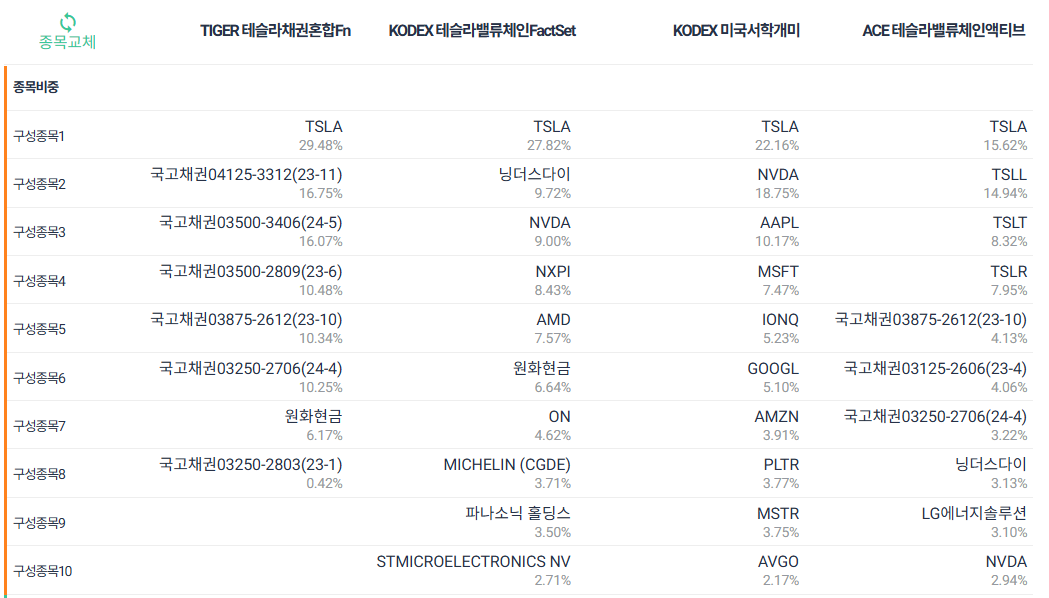Viewport: 1049px width, 598px height.
Task: Click LG에너지솔루션 cell
Action: point(974,522)
